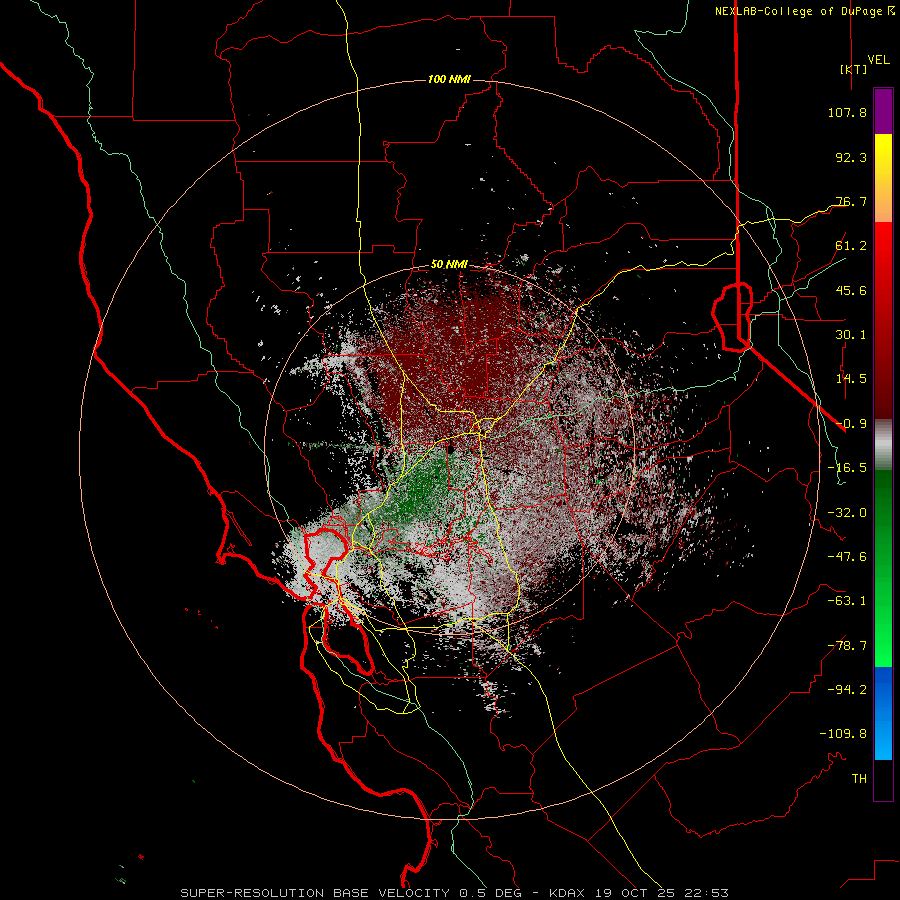Click the -16.5 scale value
The width and height of the screenshot is (900, 900).
pos(847,468)
